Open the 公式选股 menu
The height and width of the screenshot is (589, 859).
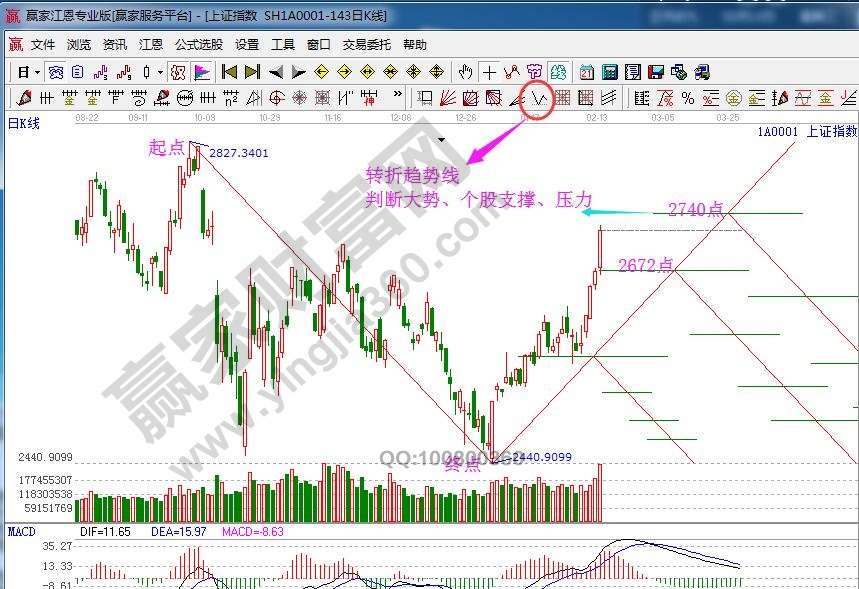coord(199,45)
